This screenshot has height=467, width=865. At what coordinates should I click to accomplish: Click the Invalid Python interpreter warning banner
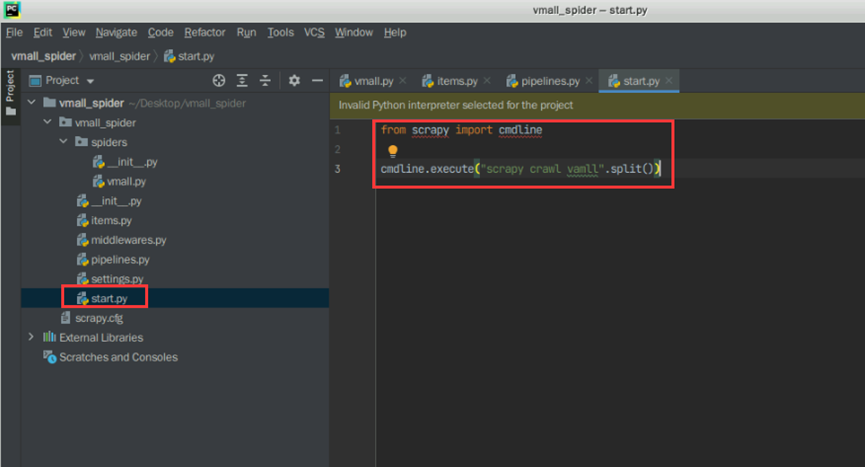(597, 105)
